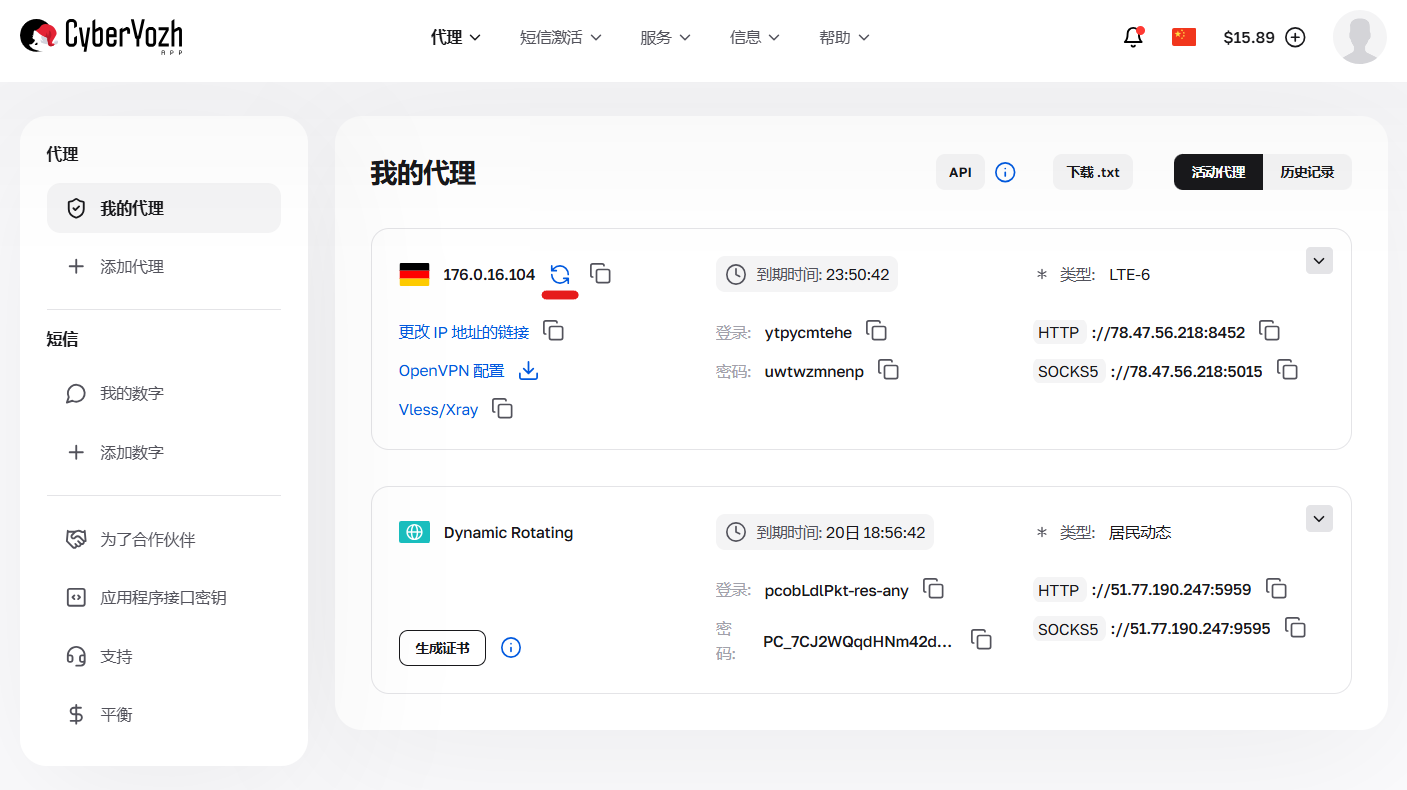Viewport: 1407px width, 790px height.
Task: Copy the IP address 176.0.16.104
Action: 600,273
